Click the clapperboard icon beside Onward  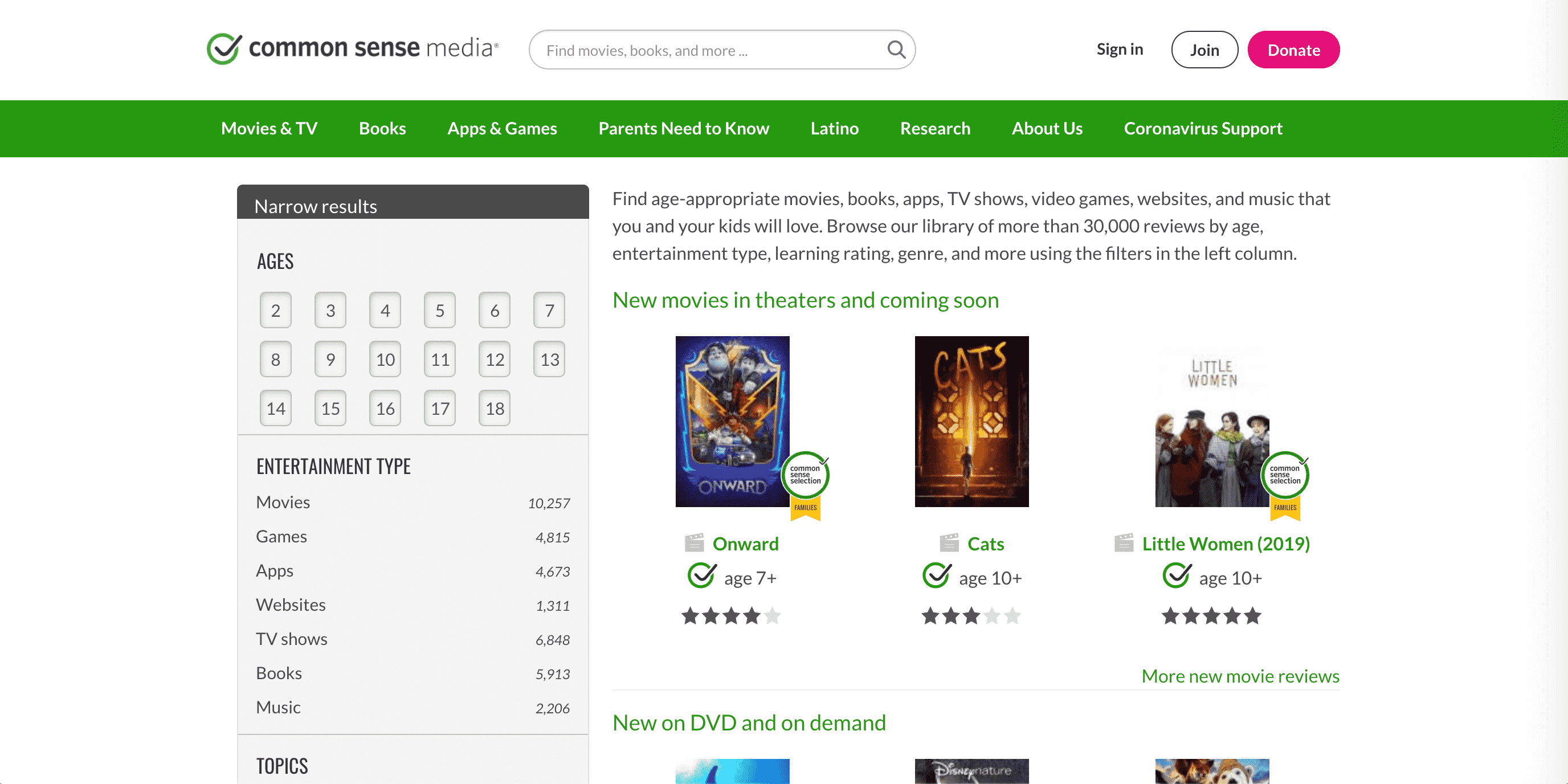[694, 542]
